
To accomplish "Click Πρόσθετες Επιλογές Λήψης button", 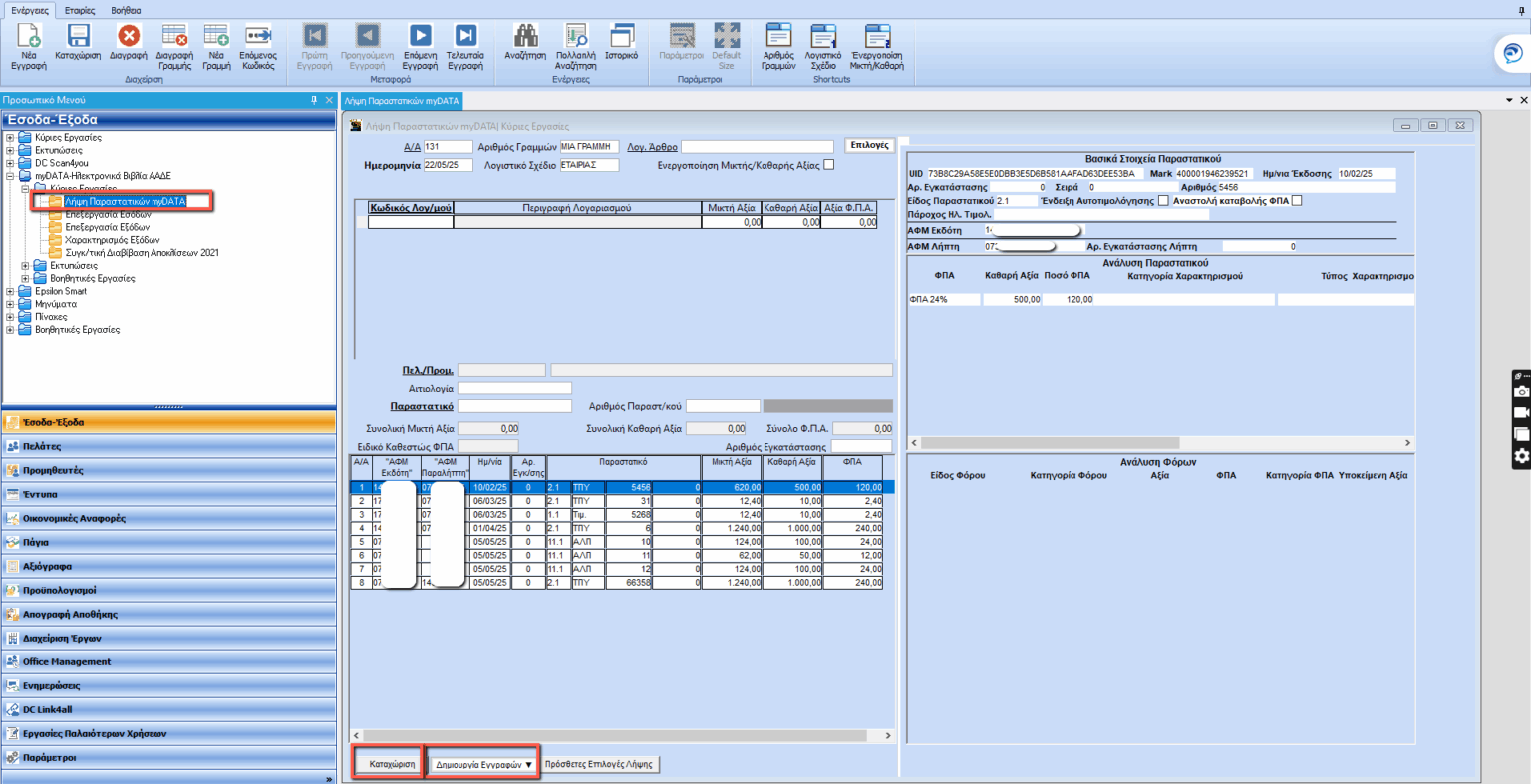I will 599,764.
